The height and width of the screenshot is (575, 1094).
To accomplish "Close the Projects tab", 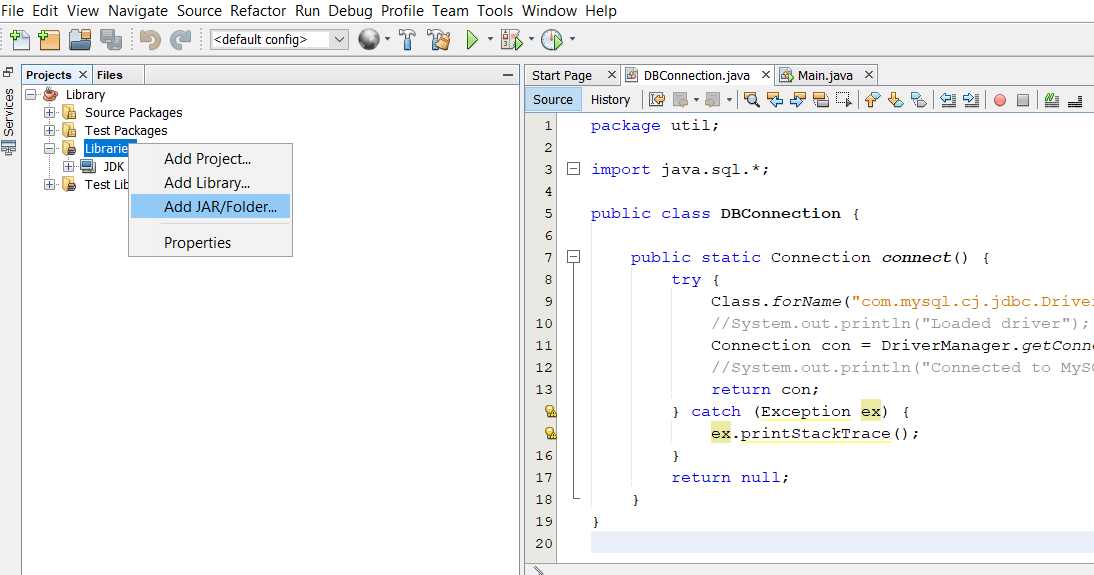I will [x=82, y=75].
